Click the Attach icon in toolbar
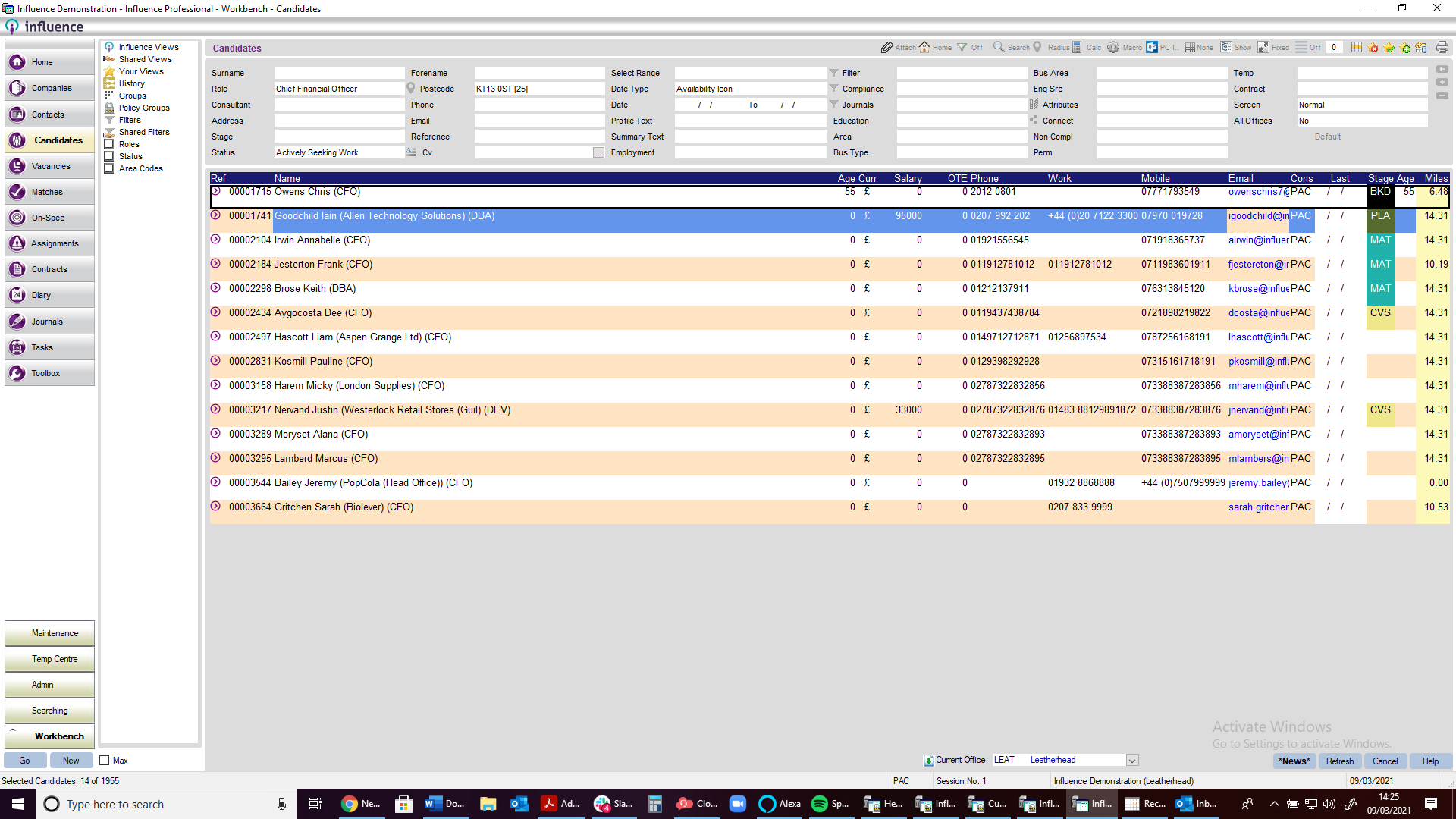 coord(884,47)
